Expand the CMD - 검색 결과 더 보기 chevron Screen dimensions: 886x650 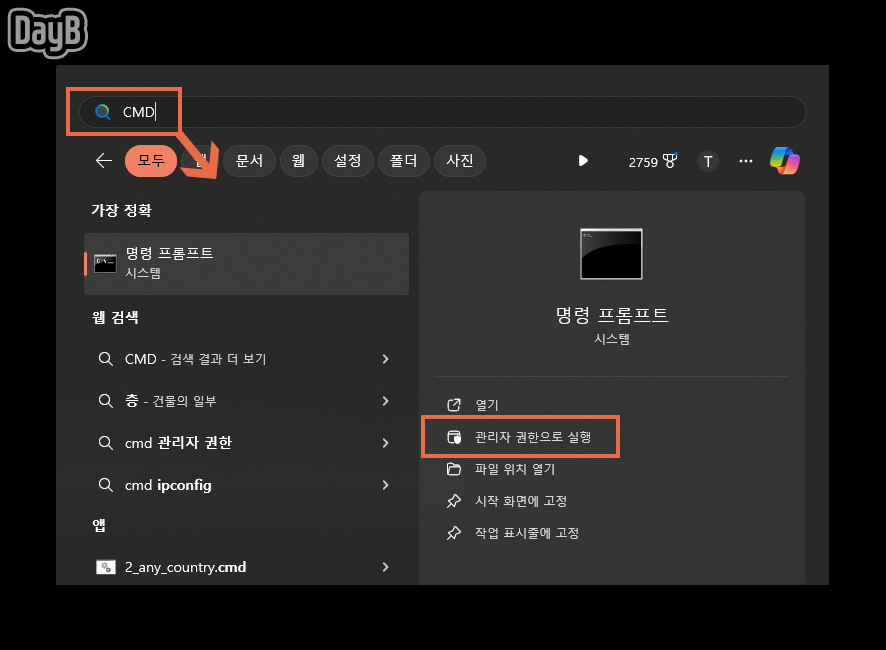(385, 359)
